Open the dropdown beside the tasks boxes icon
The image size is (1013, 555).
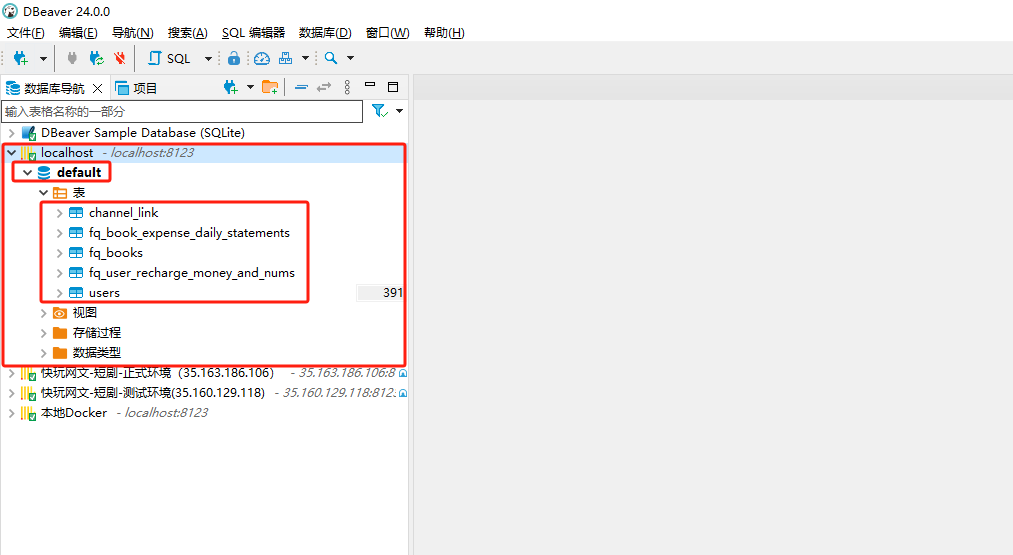tap(305, 58)
